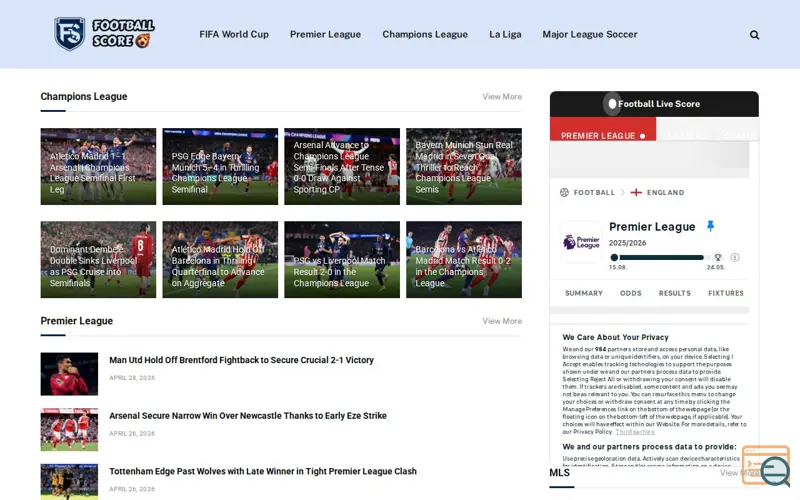Click the England flag icon in breadcrumb

point(636,192)
